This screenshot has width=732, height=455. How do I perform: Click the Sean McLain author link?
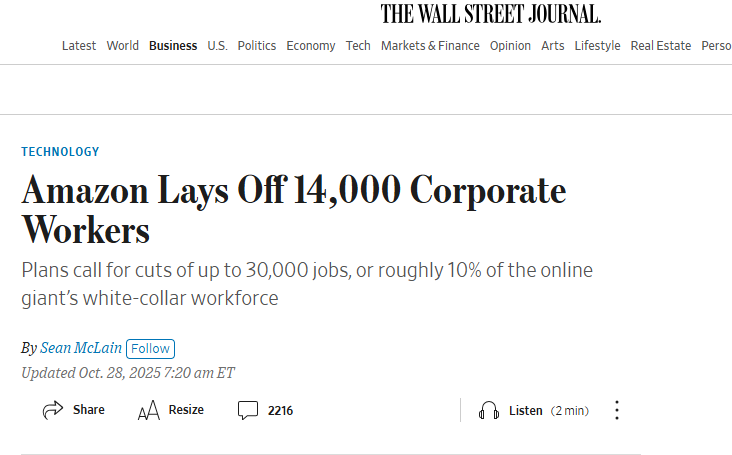(x=81, y=349)
